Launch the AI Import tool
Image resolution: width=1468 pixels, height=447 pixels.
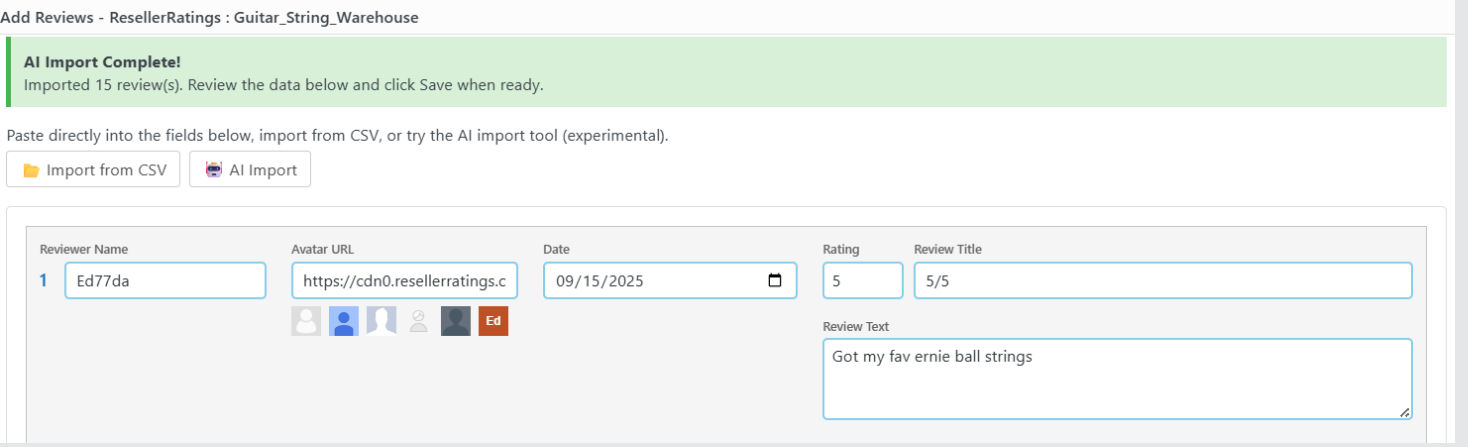250,170
